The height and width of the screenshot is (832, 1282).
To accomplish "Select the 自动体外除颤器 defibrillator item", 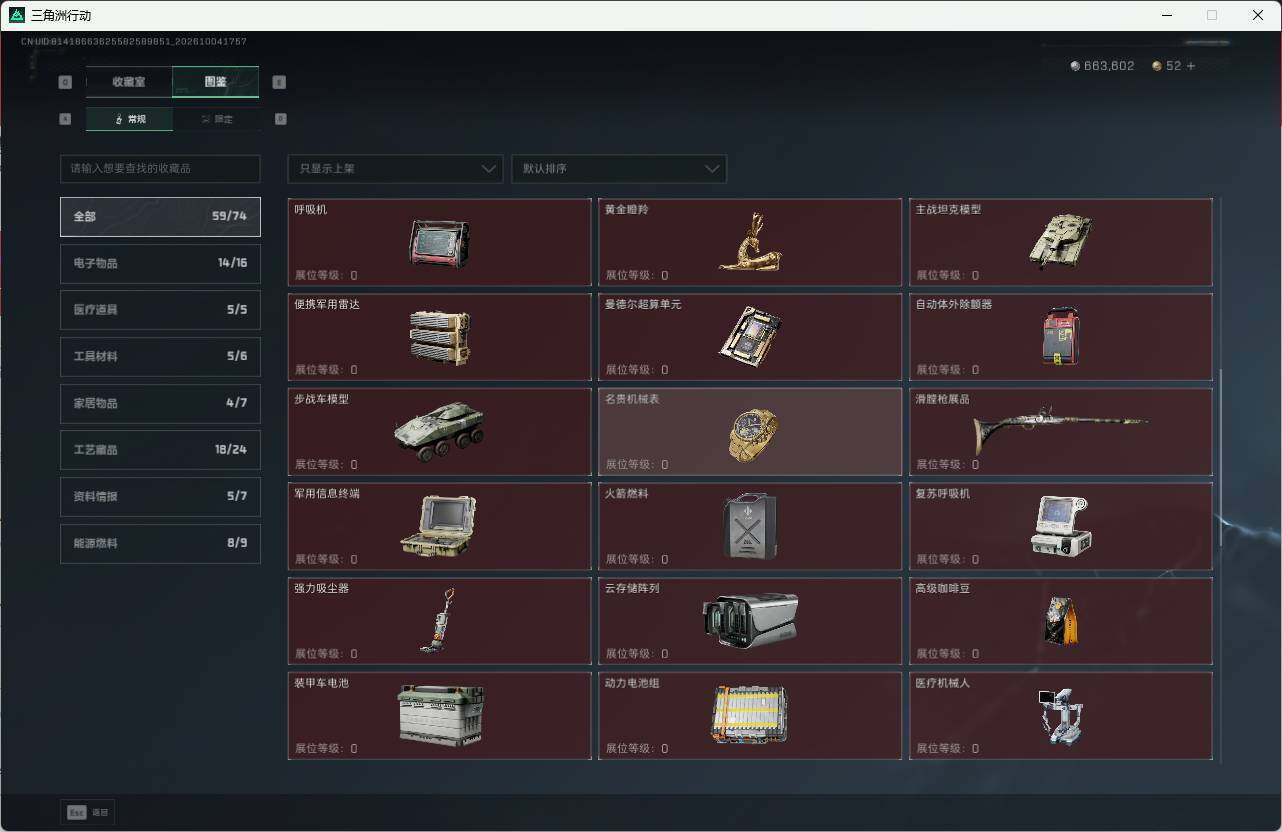I will 1060,337.
